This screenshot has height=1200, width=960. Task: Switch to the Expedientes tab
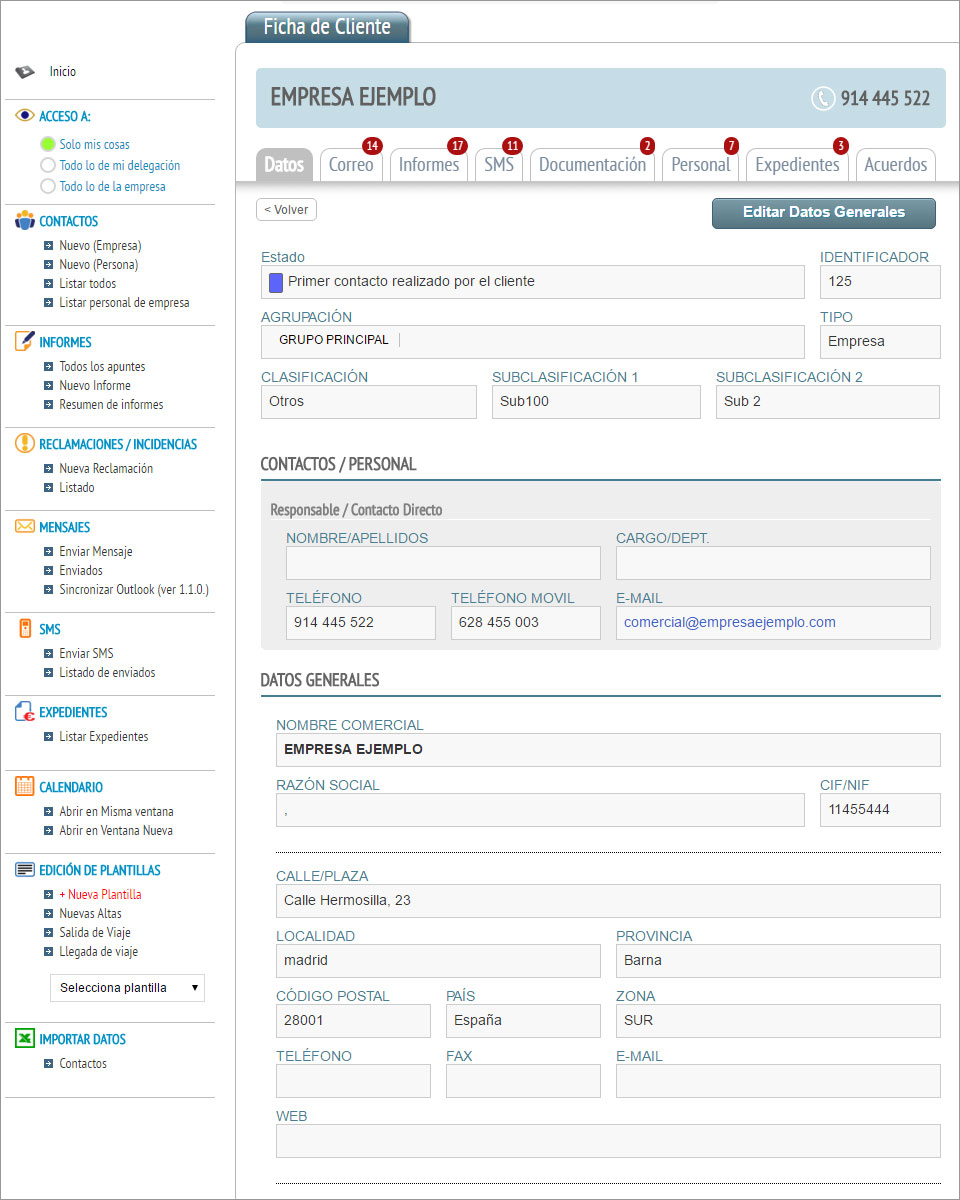[797, 165]
